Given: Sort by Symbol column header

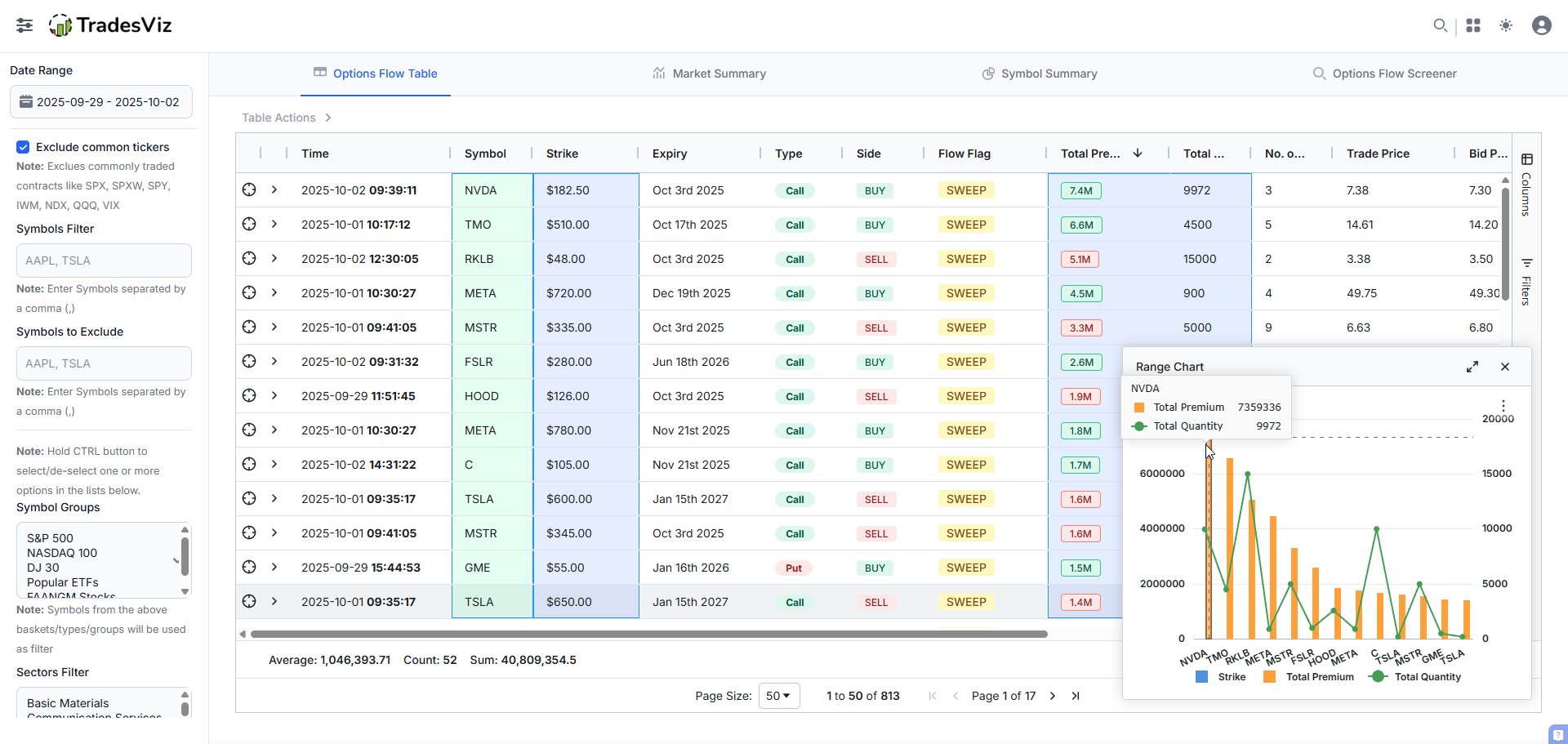Looking at the screenshot, I should (x=485, y=154).
